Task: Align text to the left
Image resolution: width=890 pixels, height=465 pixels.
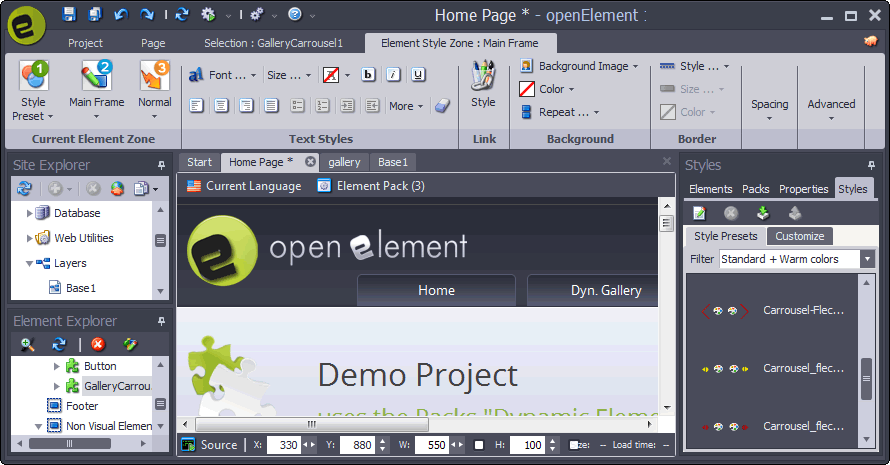Action: [196, 106]
